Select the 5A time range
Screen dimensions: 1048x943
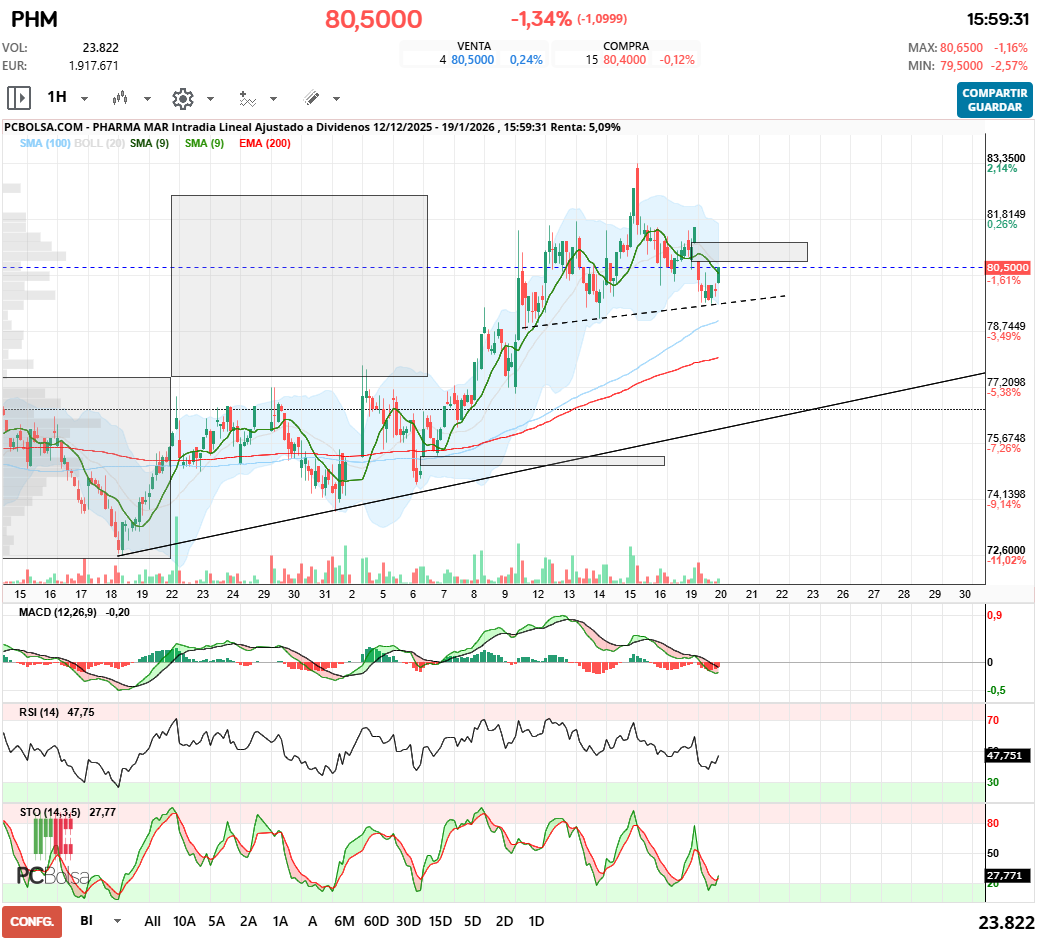(x=217, y=921)
